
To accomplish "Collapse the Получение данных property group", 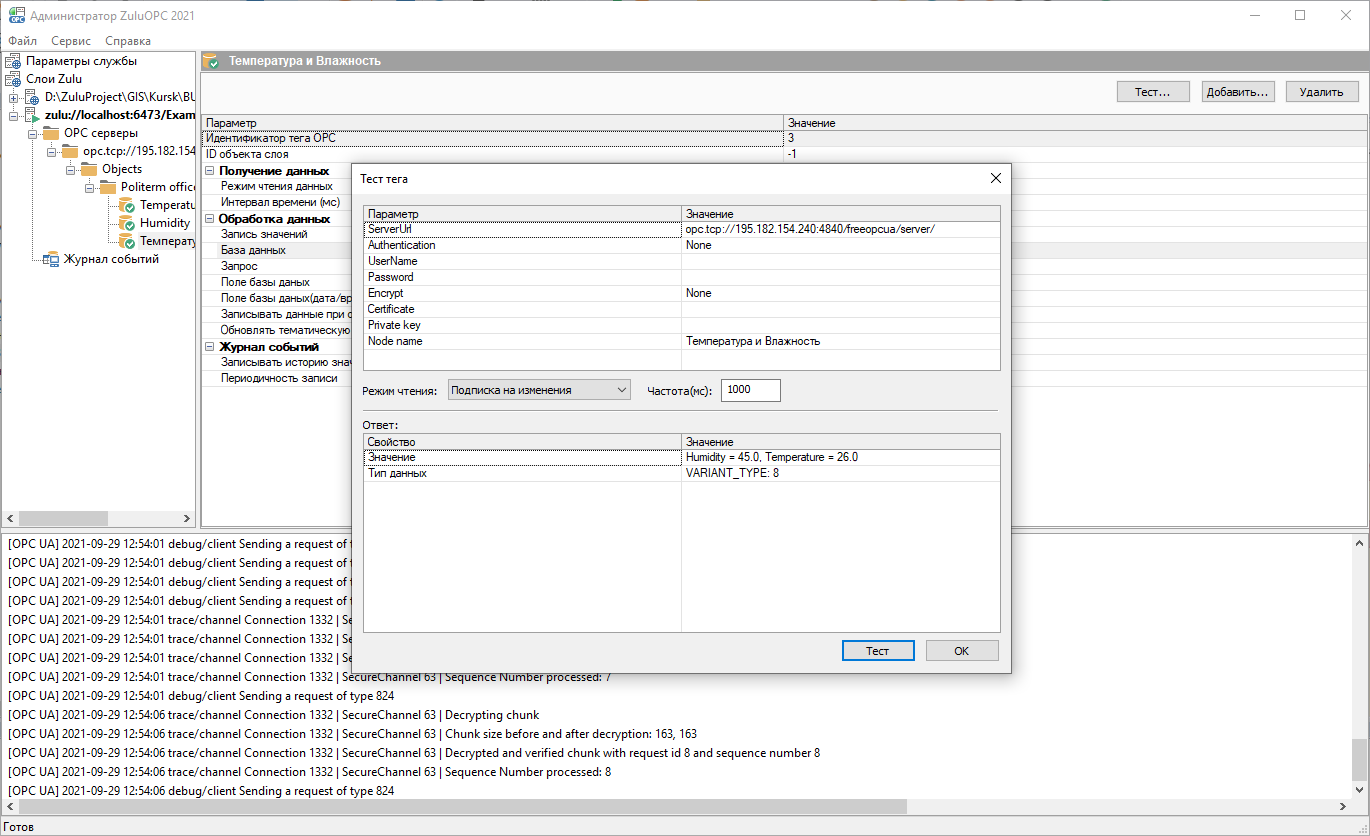I will (x=210, y=171).
